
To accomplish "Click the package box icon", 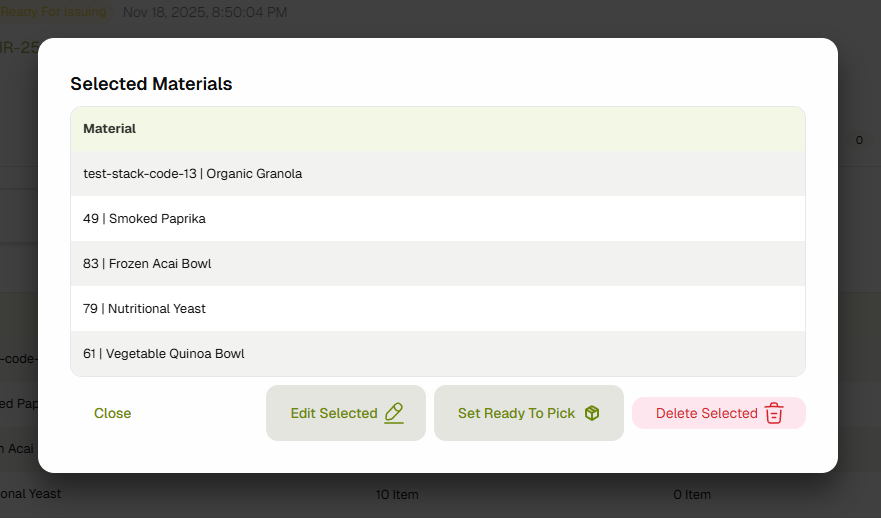I will 592,413.
